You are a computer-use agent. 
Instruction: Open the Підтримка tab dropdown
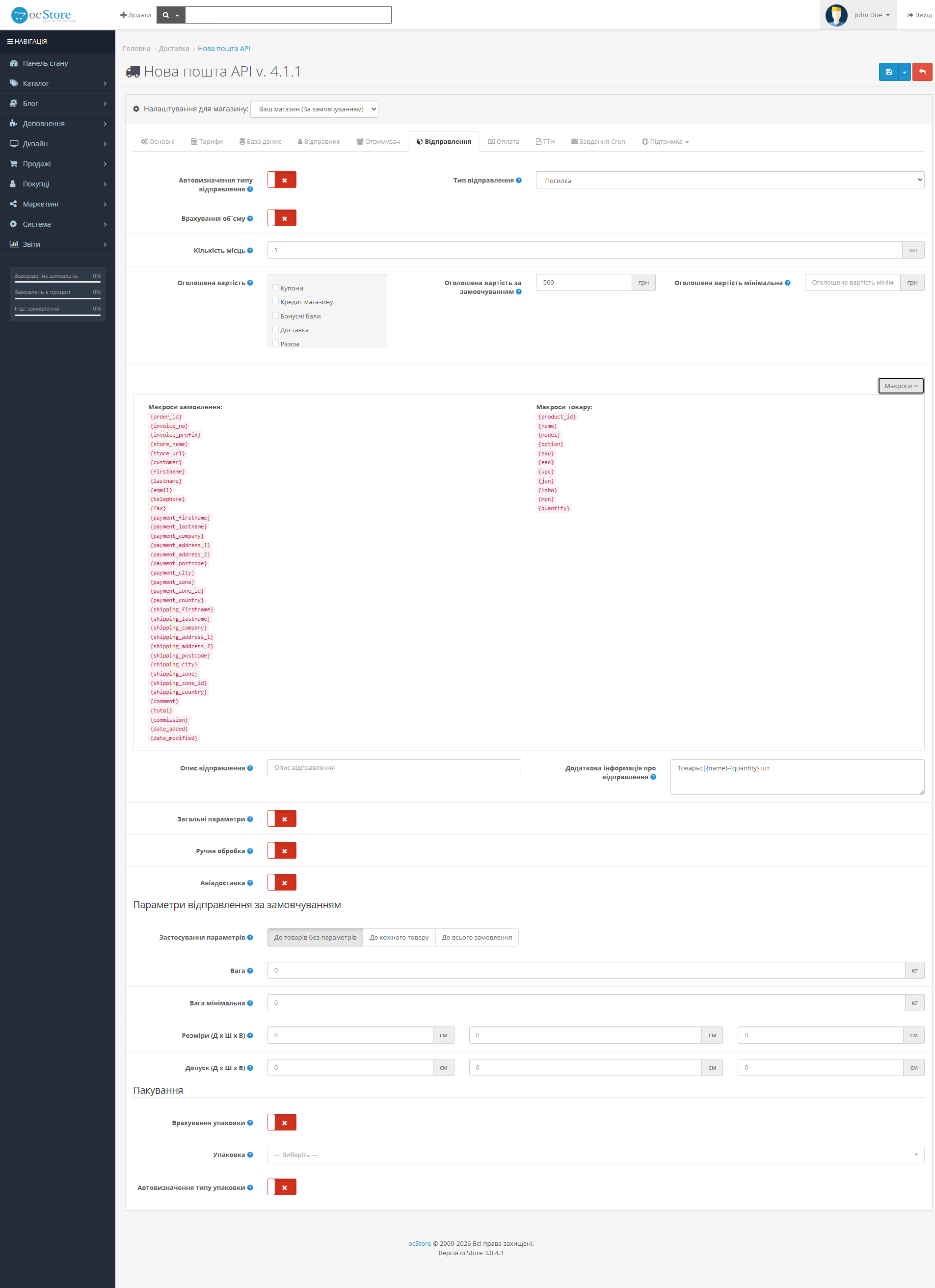coord(665,141)
